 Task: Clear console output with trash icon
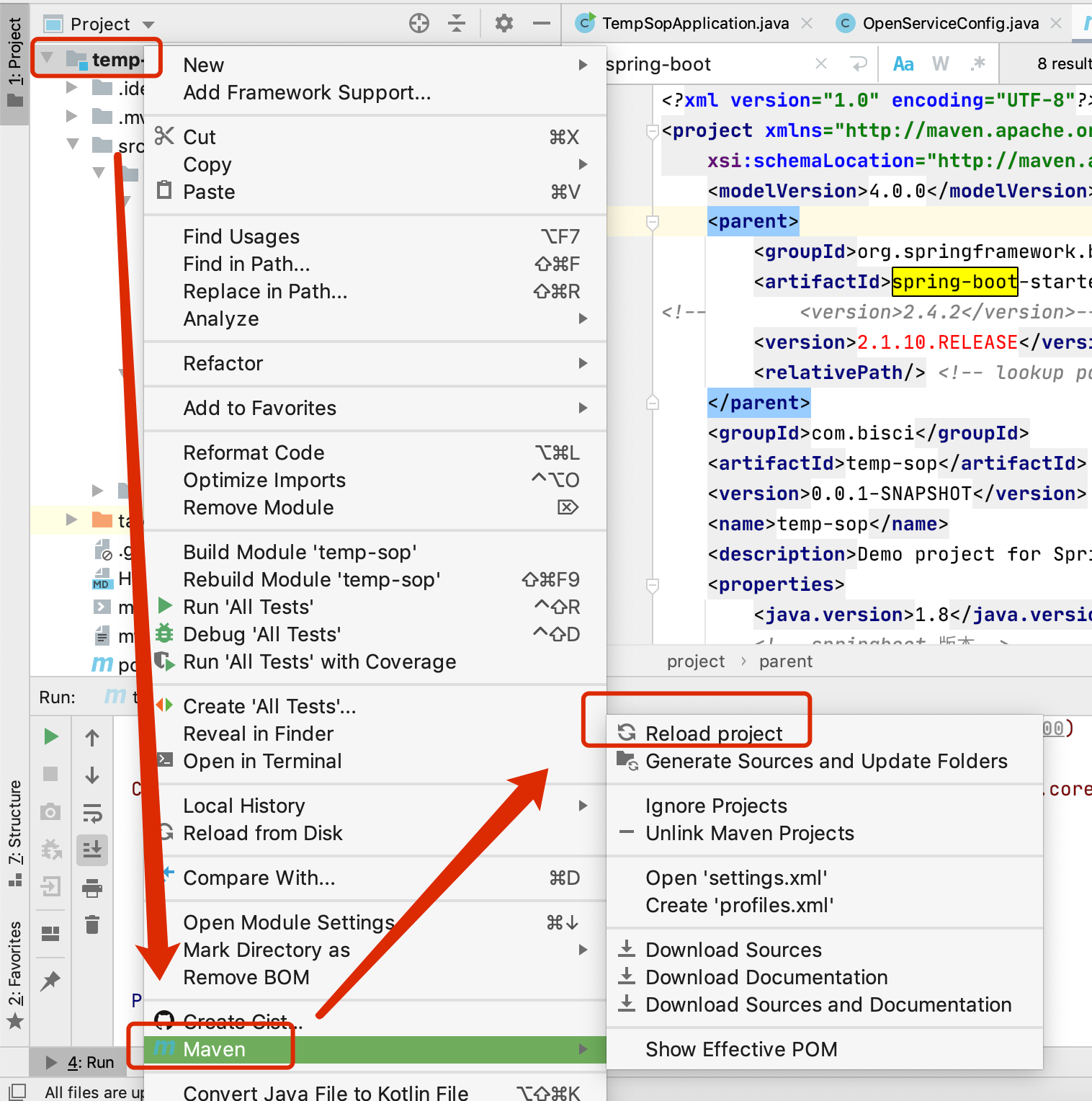pos(92,924)
